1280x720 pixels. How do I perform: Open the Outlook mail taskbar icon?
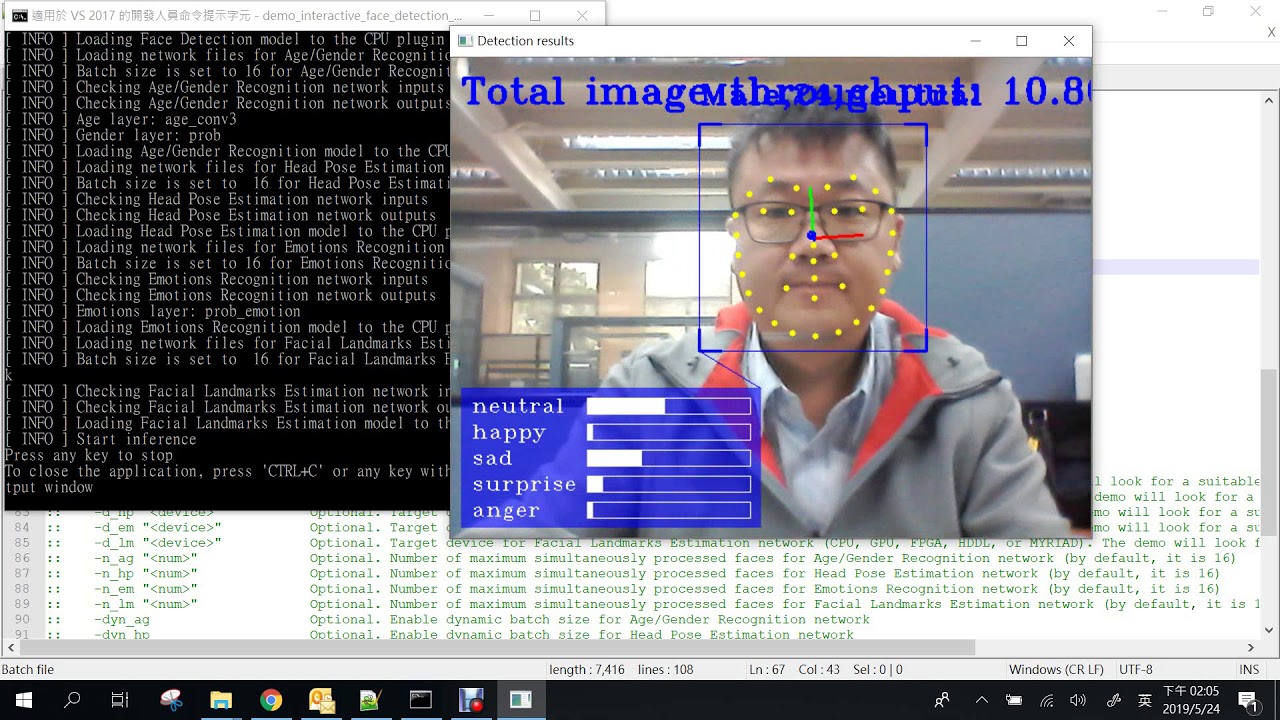point(321,700)
